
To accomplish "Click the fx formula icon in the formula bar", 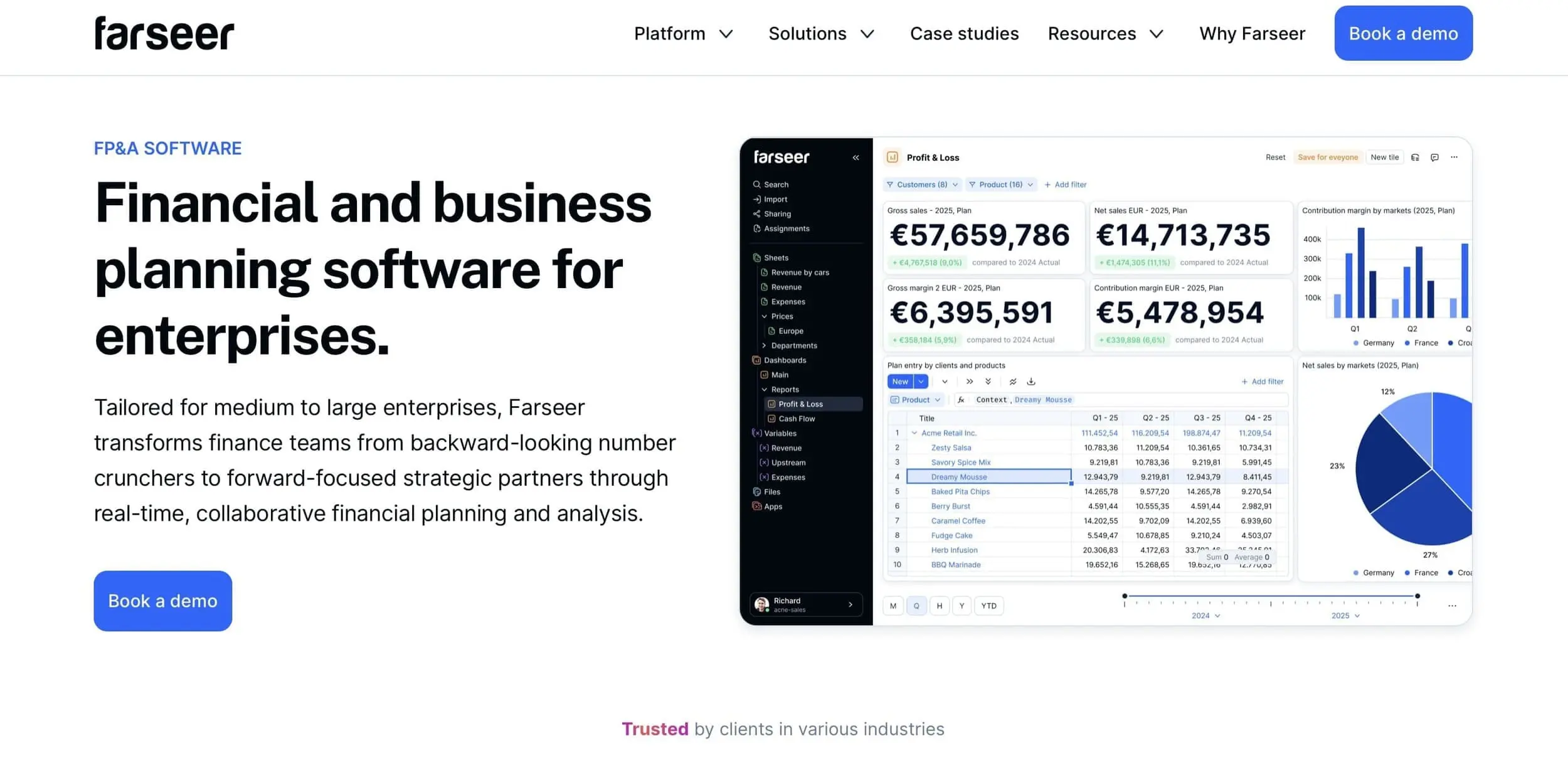I will (x=961, y=399).
